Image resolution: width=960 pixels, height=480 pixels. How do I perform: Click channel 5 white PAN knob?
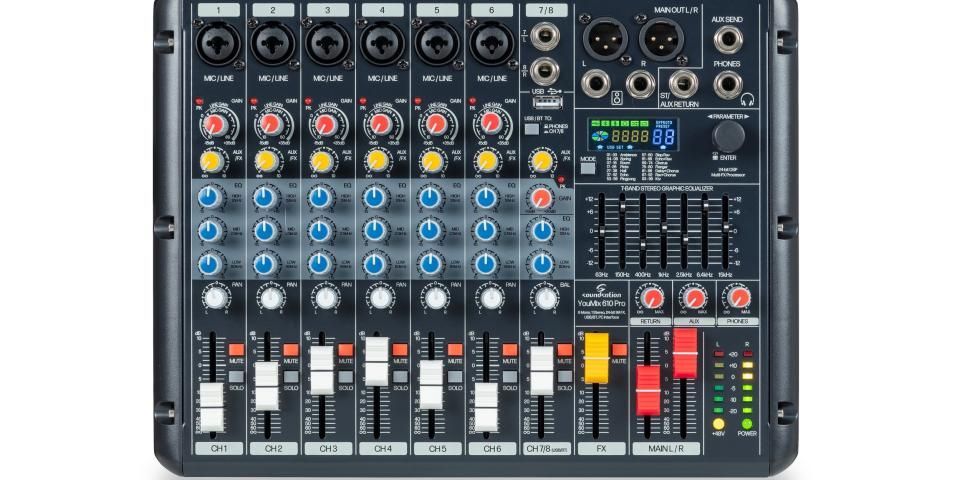[432, 297]
